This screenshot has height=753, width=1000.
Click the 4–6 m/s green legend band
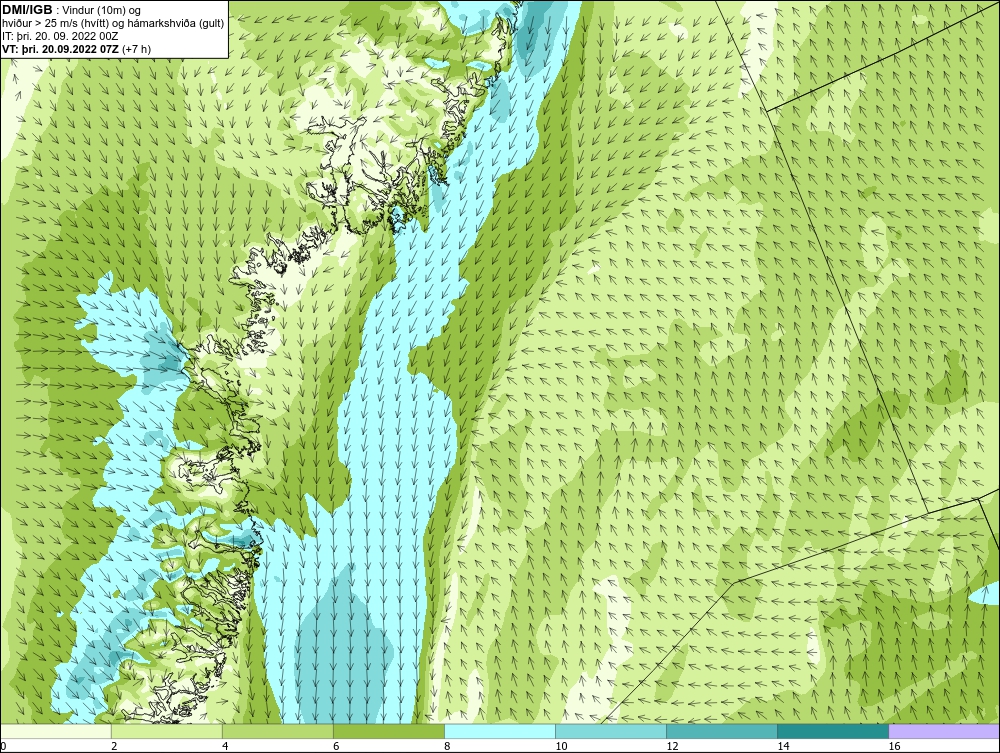(x=278, y=731)
